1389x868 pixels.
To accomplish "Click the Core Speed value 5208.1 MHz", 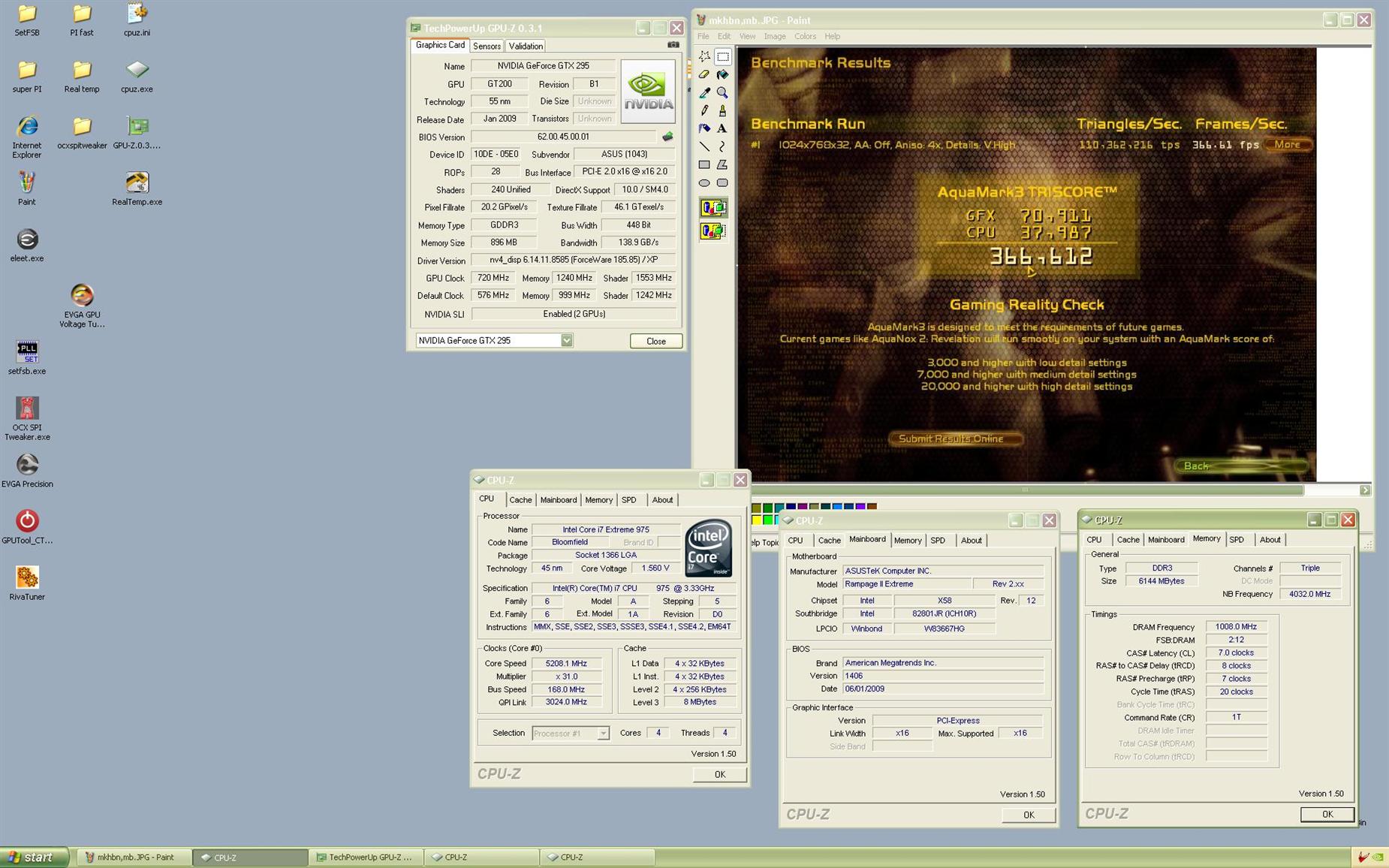I will (567, 664).
